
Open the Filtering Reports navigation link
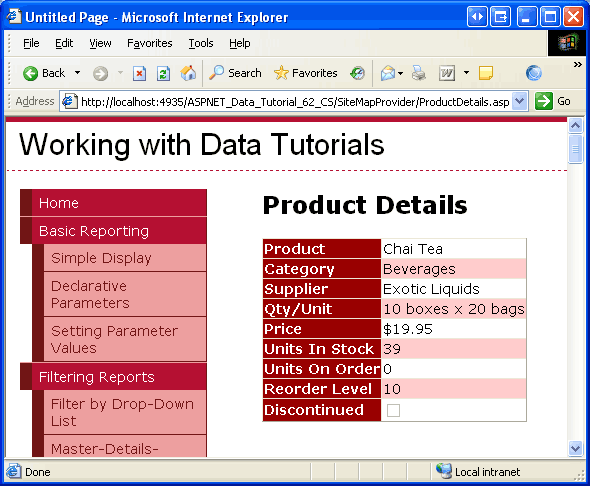(97, 377)
